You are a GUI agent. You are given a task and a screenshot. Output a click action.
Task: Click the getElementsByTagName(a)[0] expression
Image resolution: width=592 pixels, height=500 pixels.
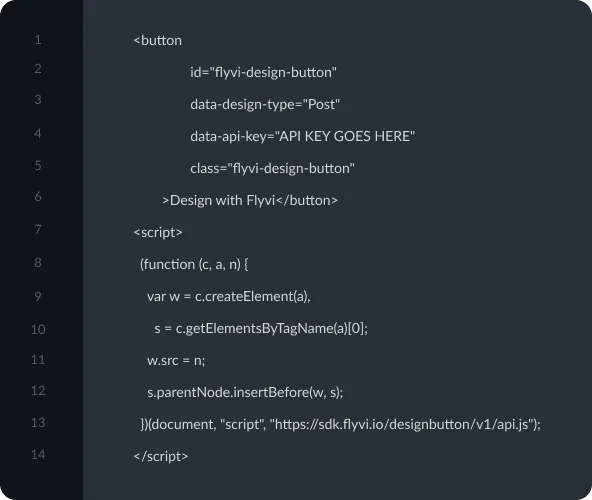pos(271,329)
